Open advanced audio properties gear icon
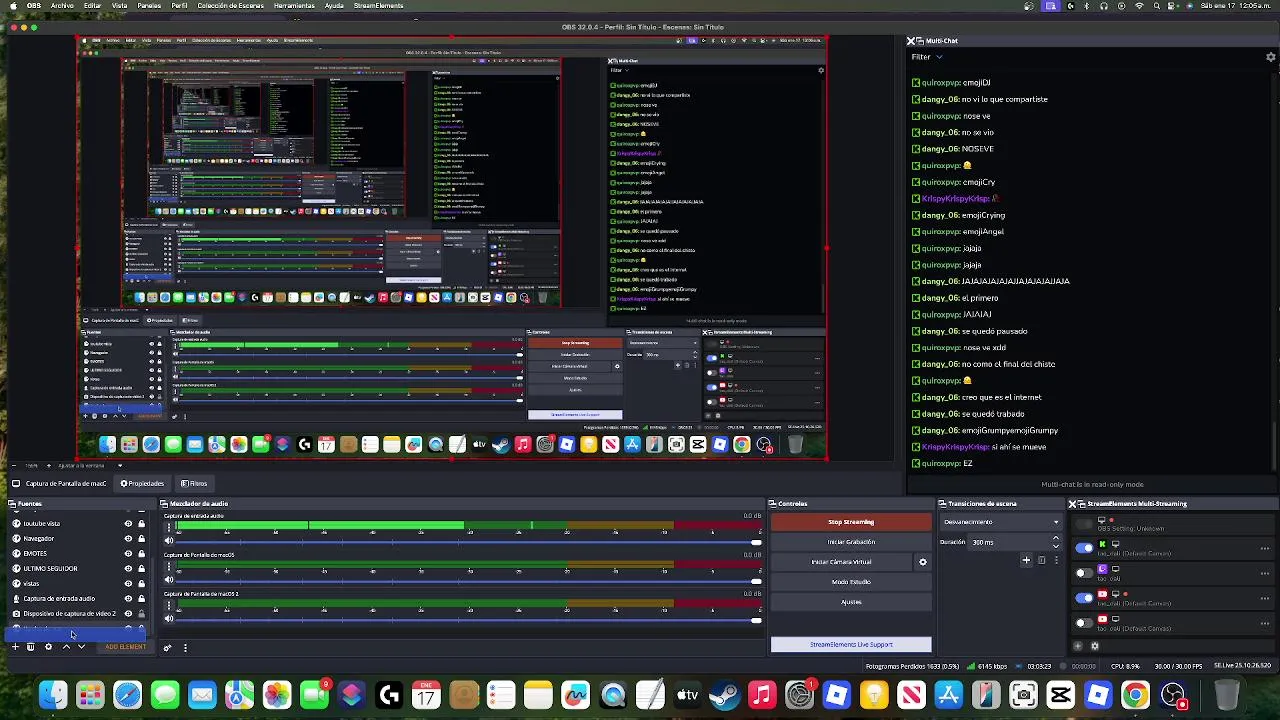 coord(167,647)
